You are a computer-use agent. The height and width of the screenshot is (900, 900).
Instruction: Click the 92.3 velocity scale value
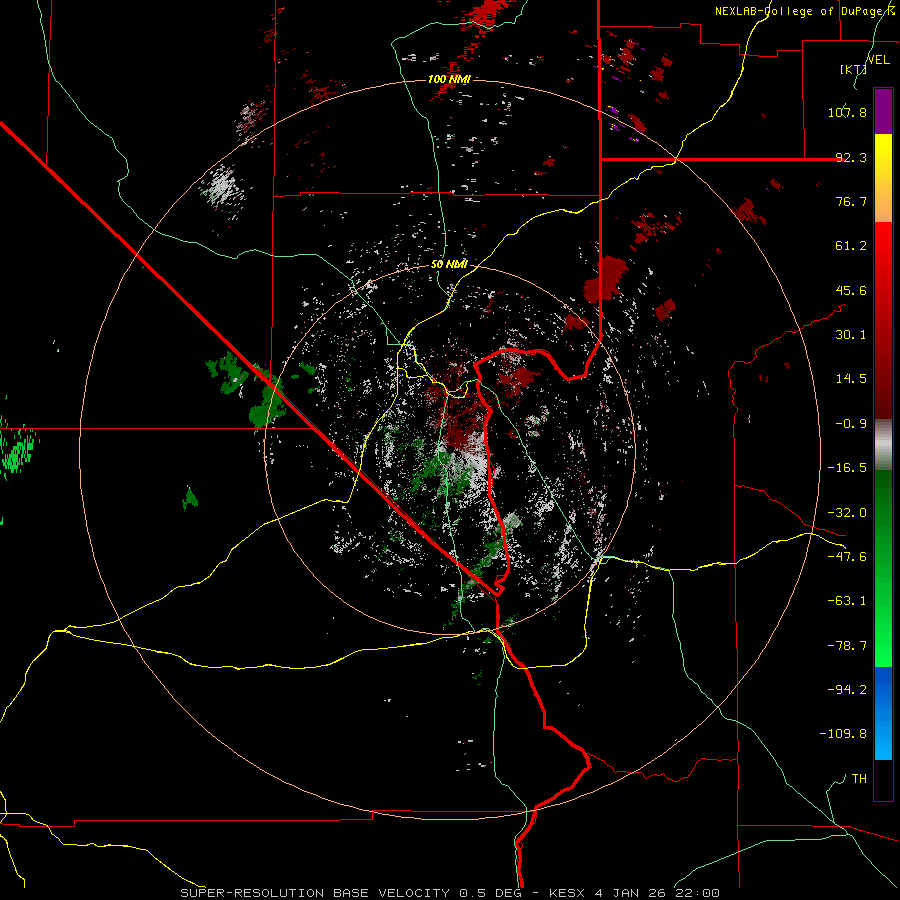(851, 157)
